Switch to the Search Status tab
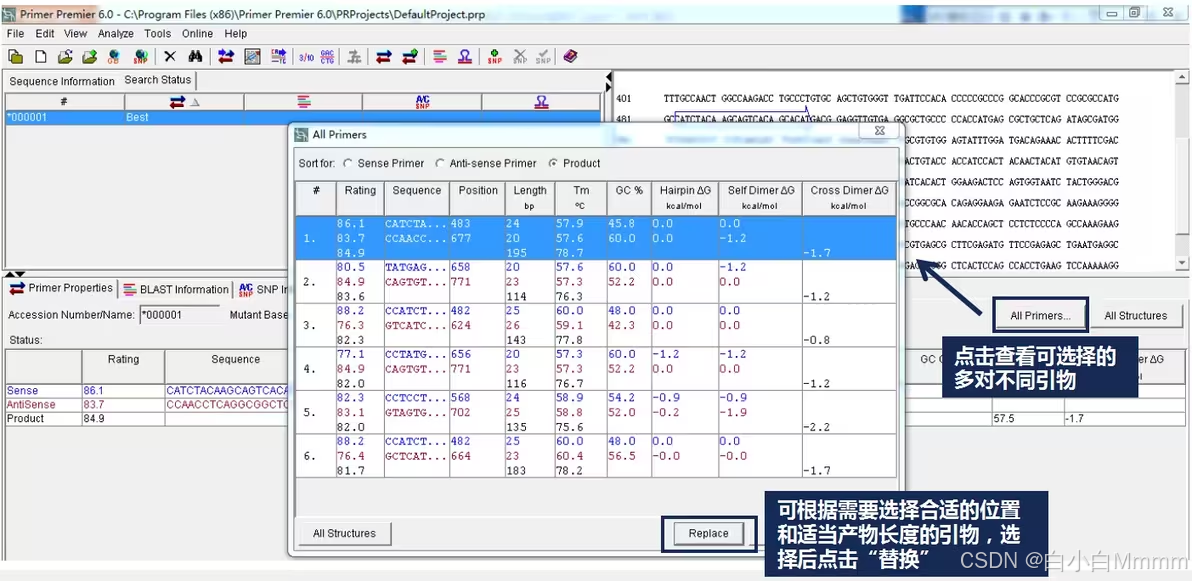This screenshot has width=1192, height=581. point(157,80)
